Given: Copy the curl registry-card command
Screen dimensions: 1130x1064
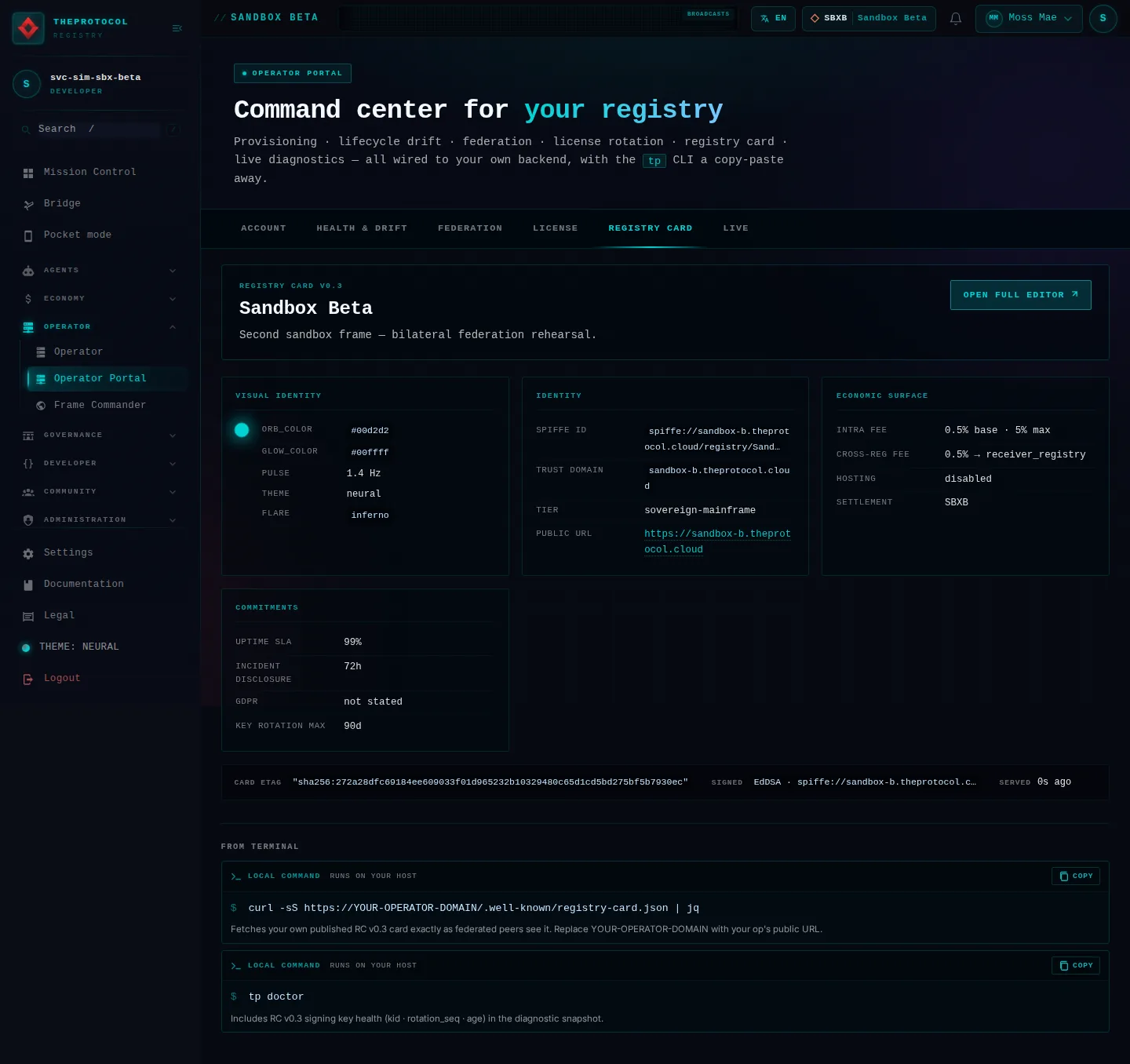Looking at the screenshot, I should pos(1076,876).
